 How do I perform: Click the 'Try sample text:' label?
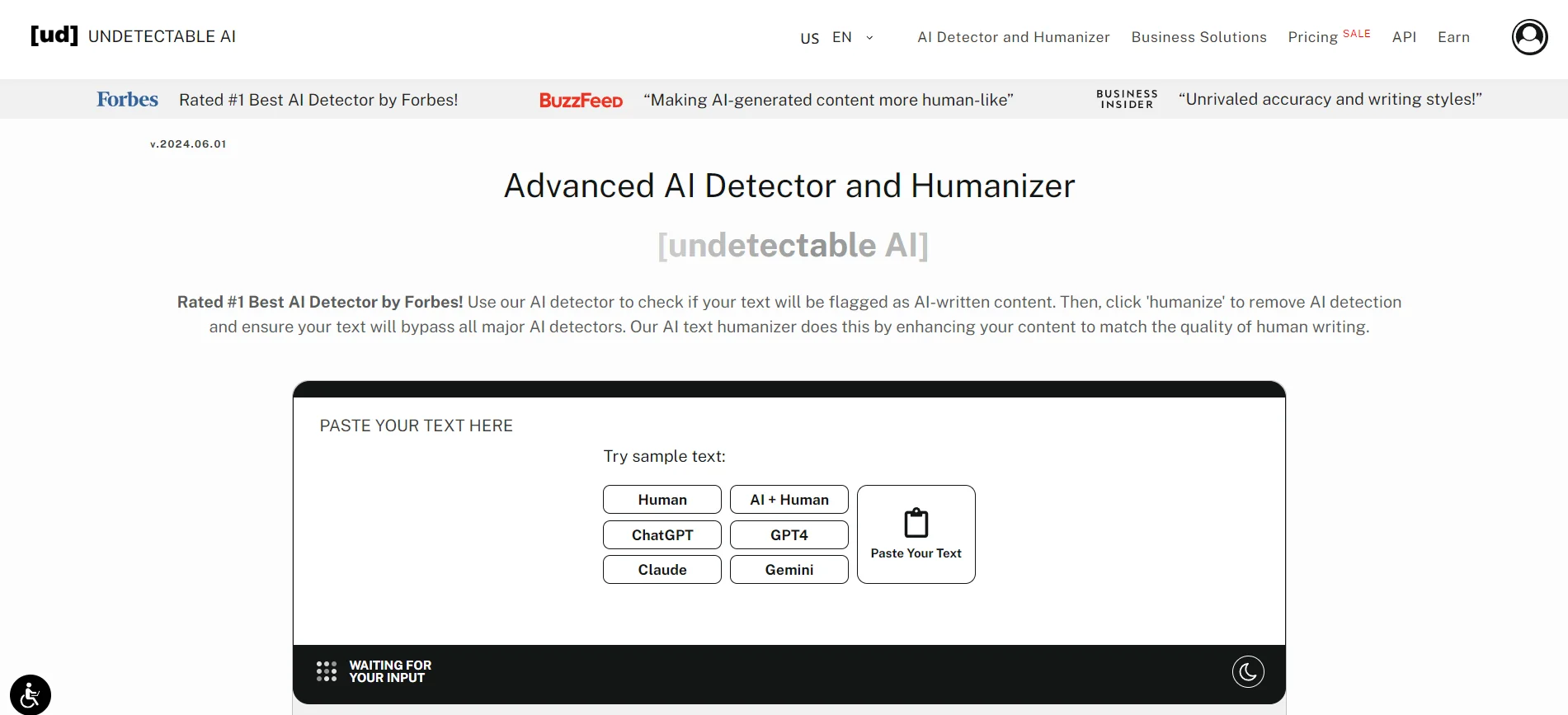(x=664, y=456)
